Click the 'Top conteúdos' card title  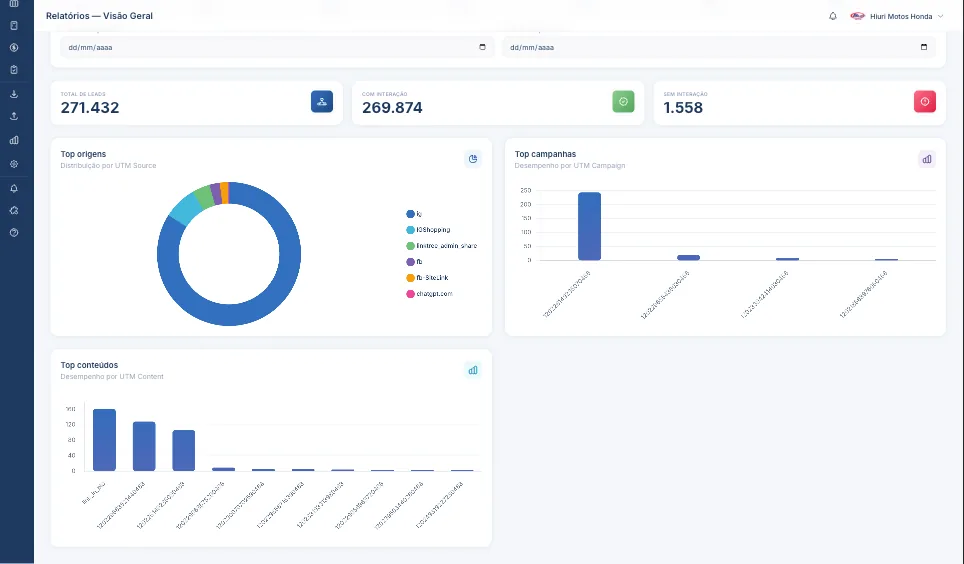click(x=89, y=365)
